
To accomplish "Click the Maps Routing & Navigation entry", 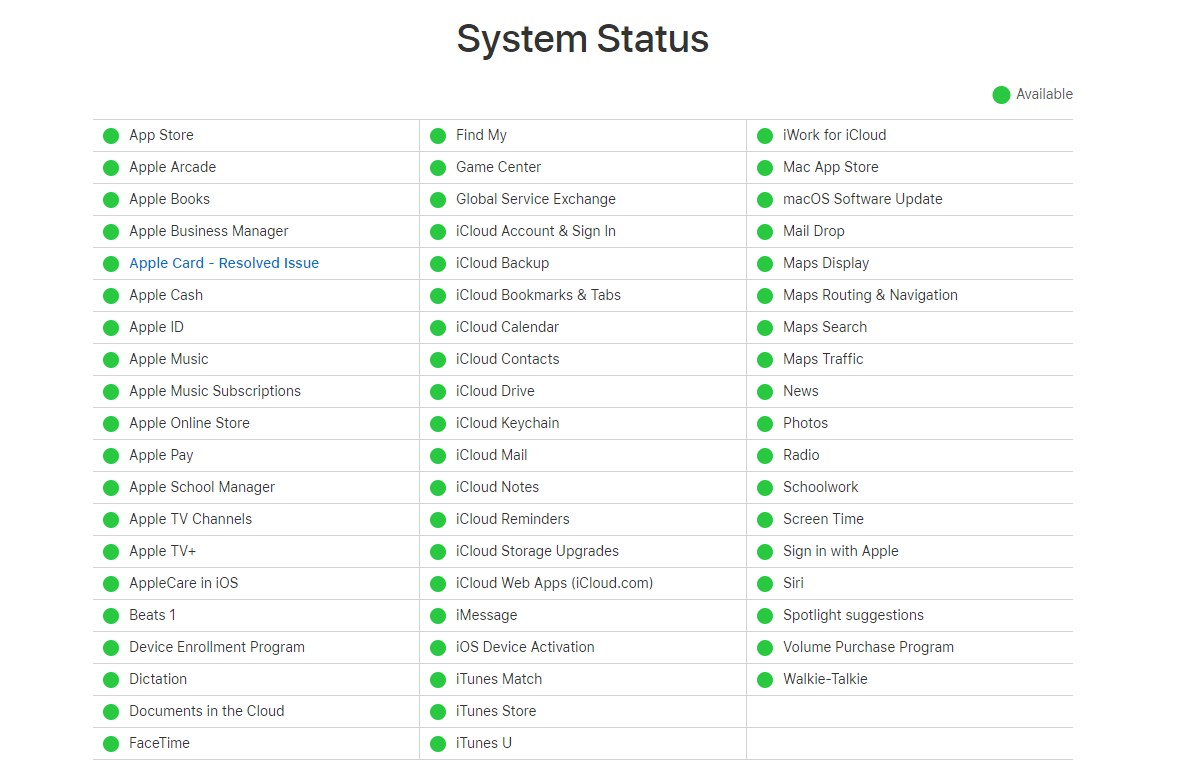I will click(870, 295).
